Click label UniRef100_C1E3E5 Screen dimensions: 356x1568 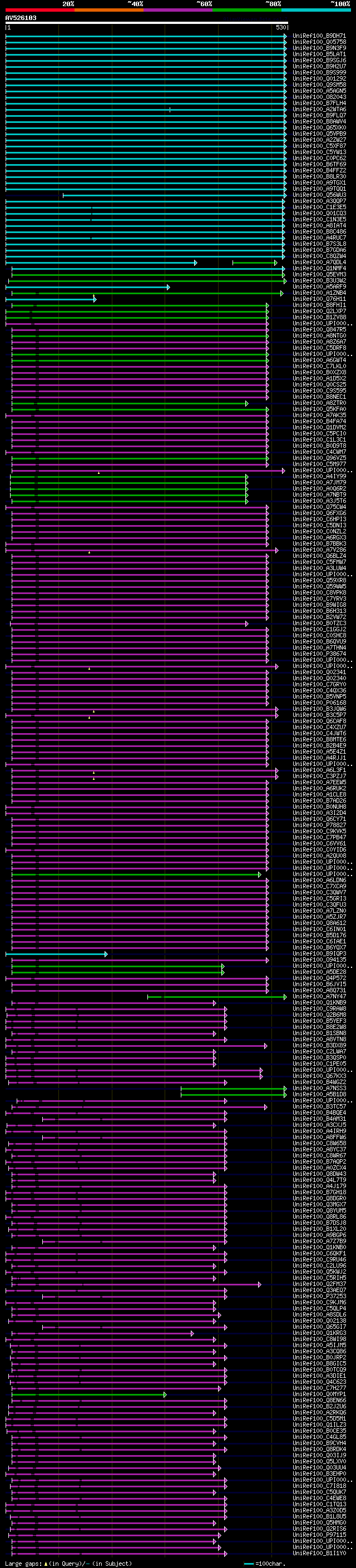tap(319, 207)
